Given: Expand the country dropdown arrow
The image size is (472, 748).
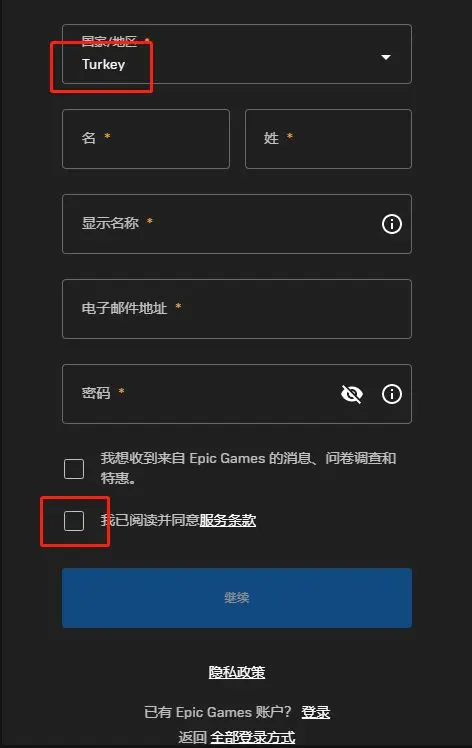Looking at the screenshot, I should pos(386,57).
